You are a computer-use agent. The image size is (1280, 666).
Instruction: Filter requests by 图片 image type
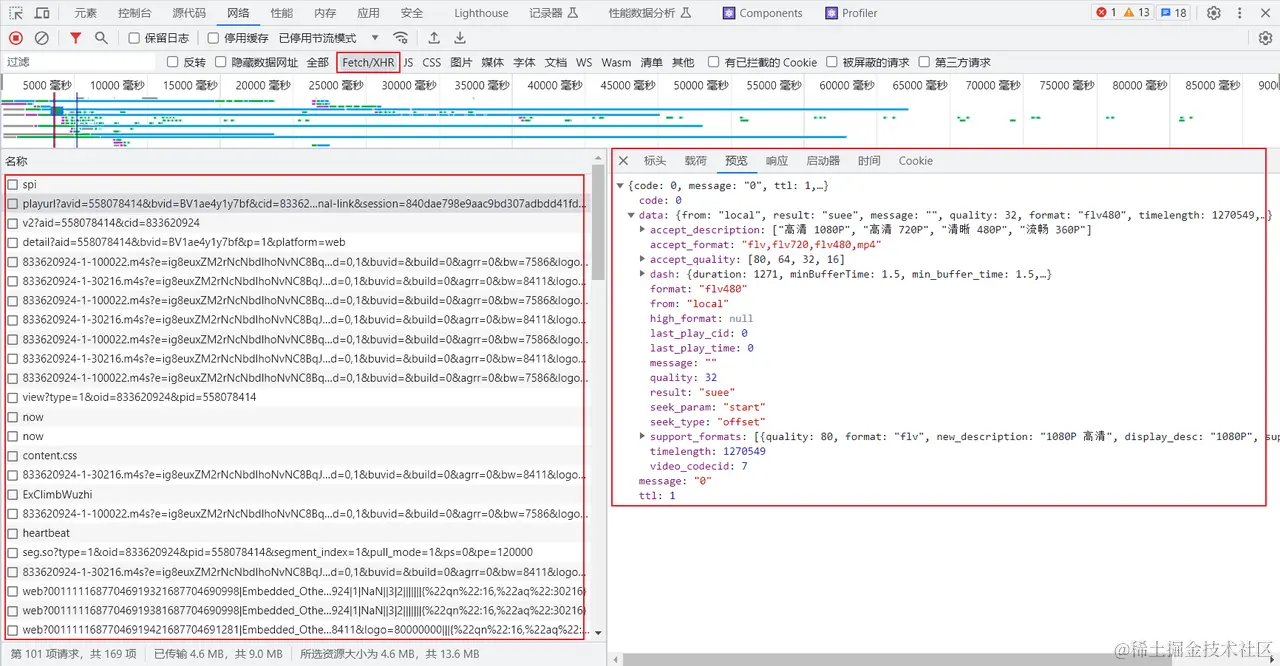[x=461, y=62]
